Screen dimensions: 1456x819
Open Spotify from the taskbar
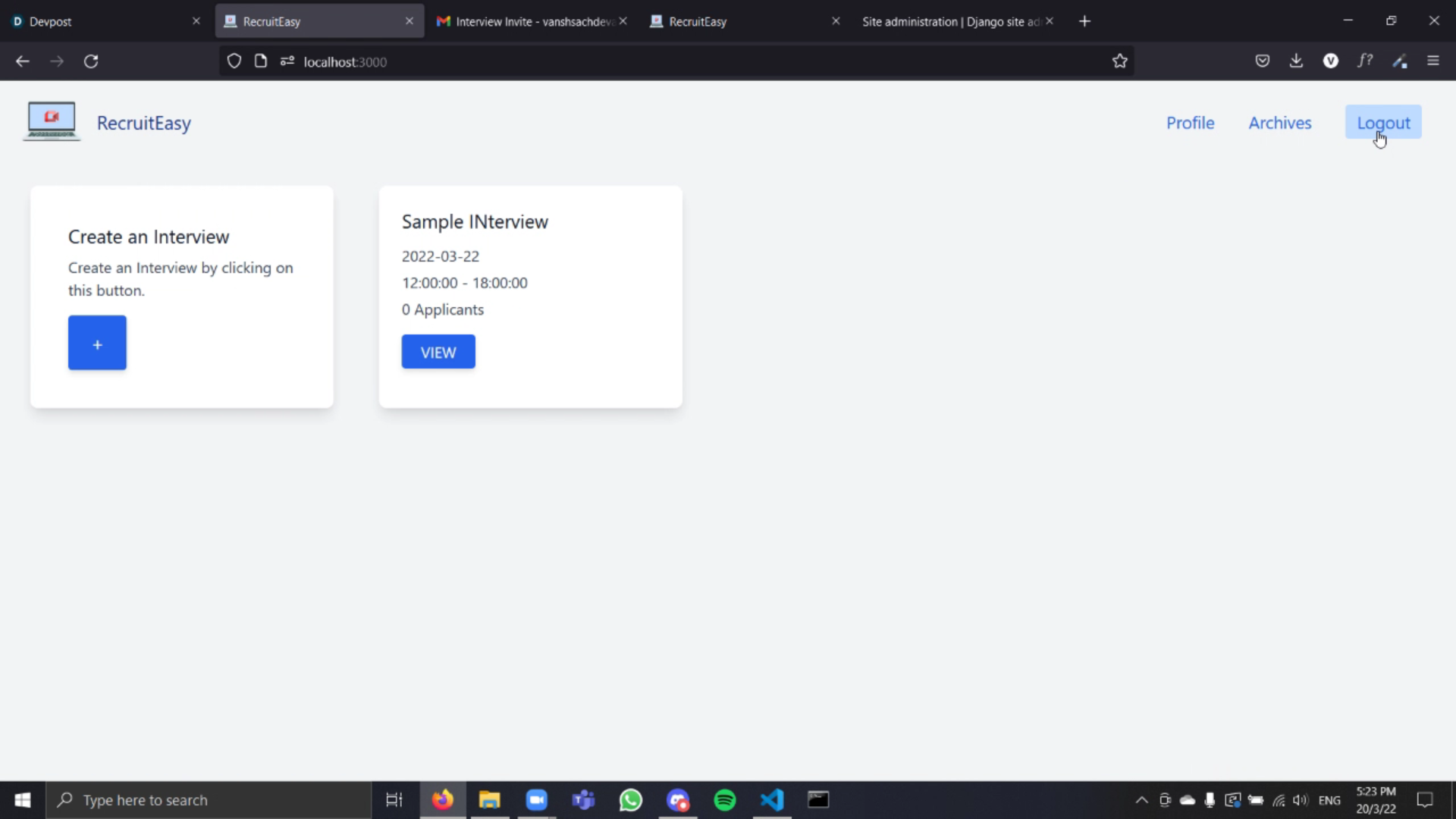pos(724,800)
